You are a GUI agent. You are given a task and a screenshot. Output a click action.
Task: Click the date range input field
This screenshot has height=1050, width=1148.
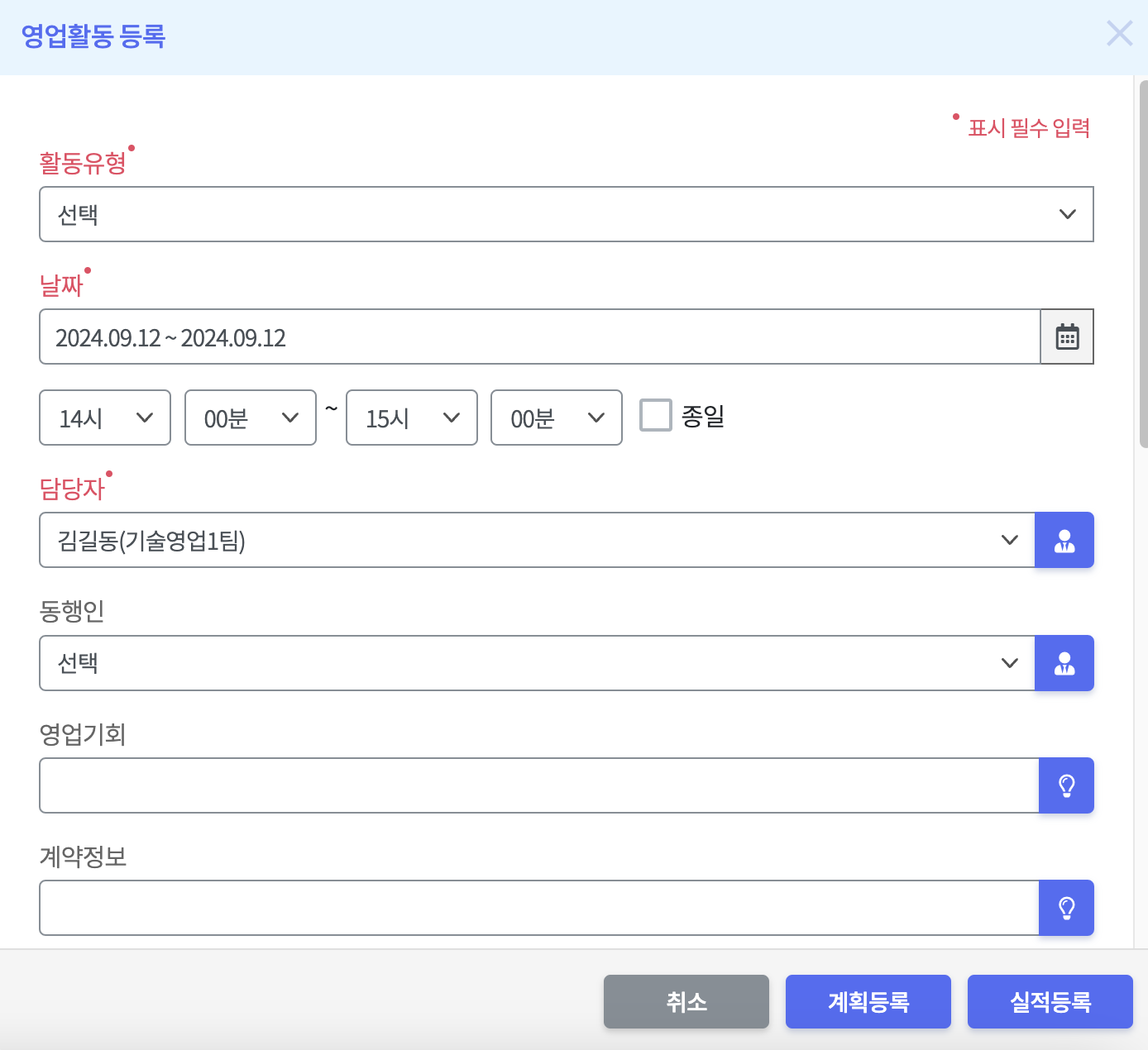point(539,337)
